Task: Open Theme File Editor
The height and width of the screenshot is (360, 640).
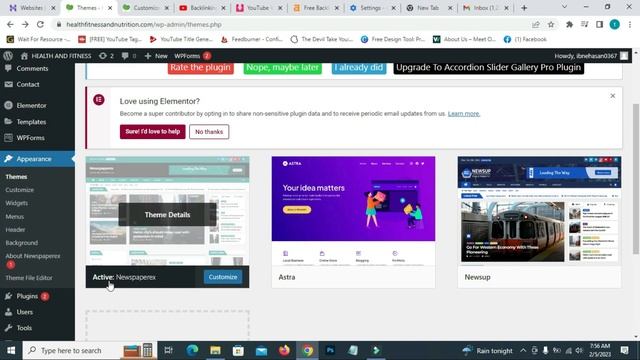Action: 29,278
